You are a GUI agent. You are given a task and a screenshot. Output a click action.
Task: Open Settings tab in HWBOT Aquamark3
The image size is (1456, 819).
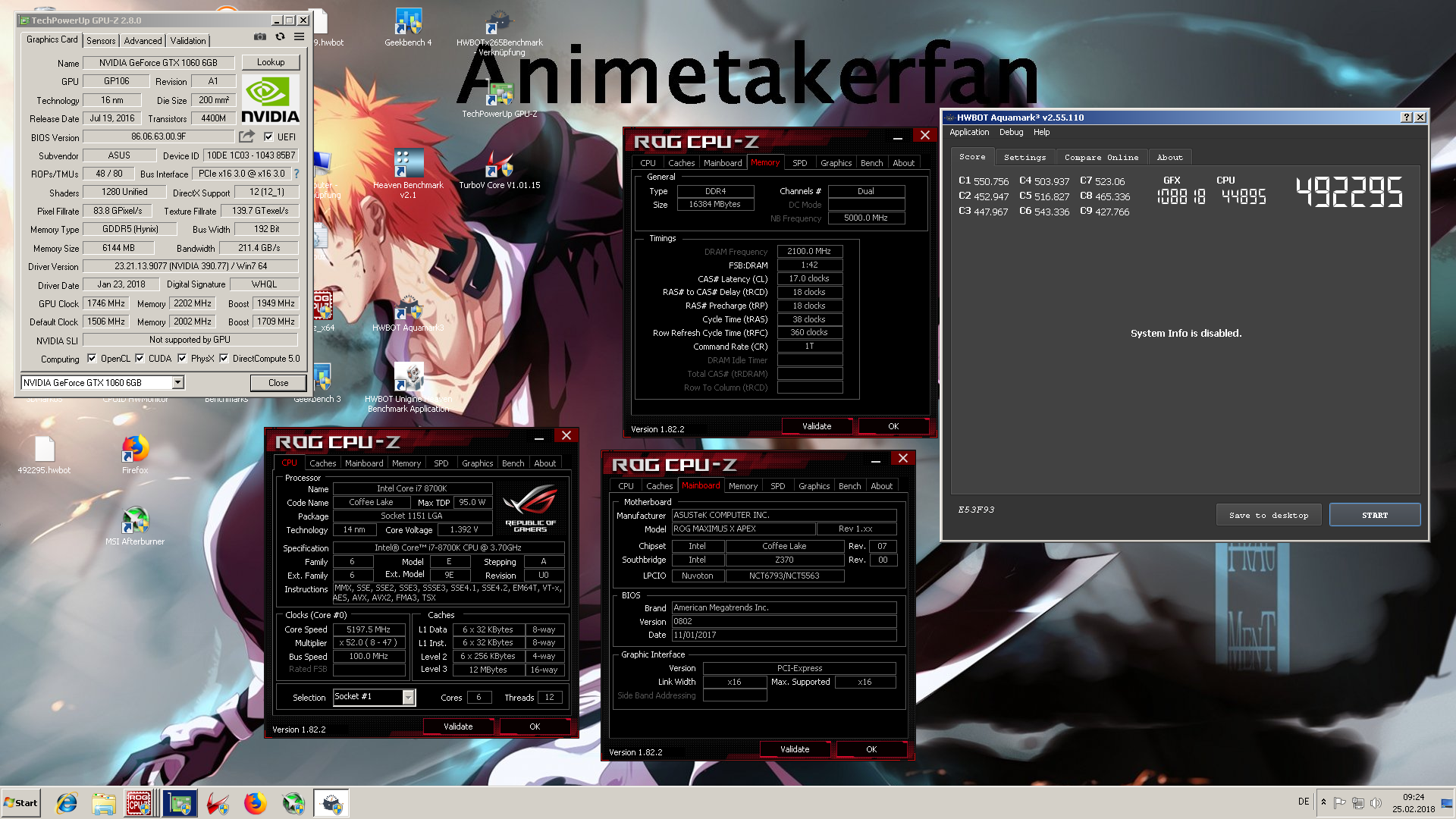click(1025, 157)
